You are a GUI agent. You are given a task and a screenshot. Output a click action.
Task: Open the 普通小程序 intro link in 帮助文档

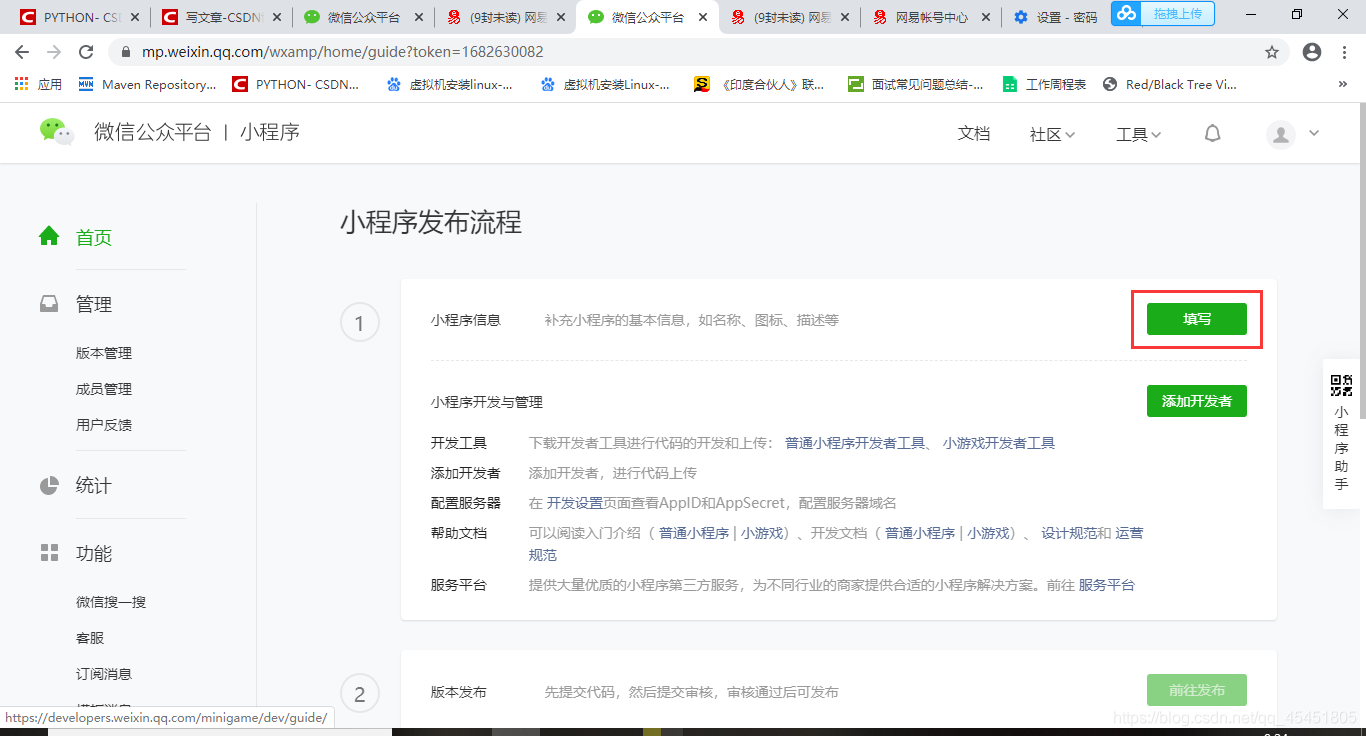(693, 533)
